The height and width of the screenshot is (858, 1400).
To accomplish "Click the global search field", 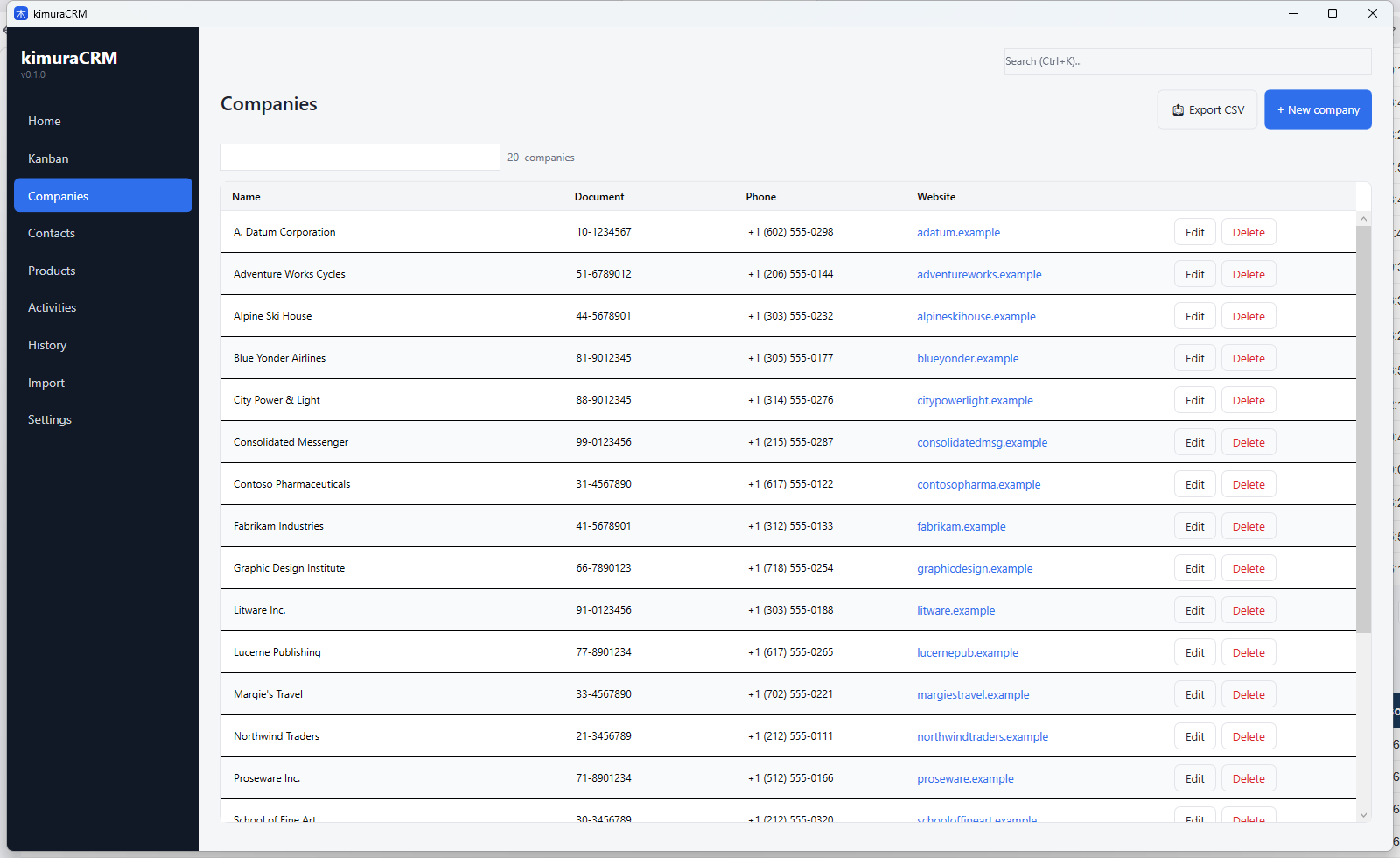I will 1186,61.
